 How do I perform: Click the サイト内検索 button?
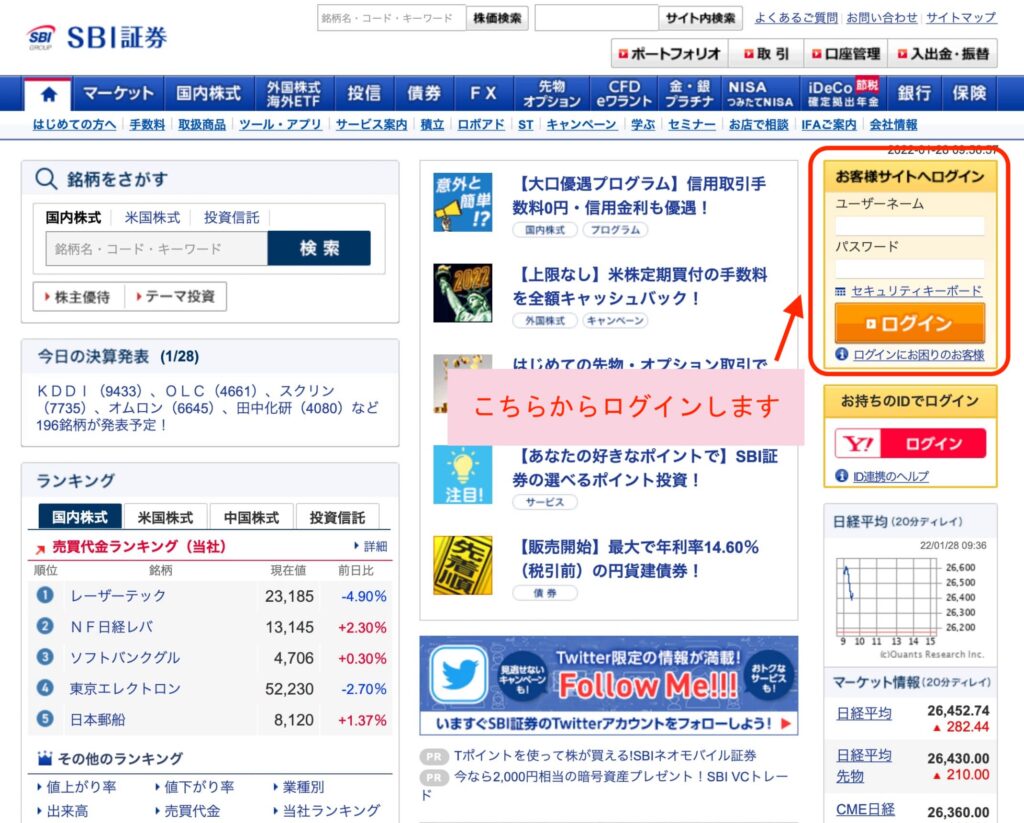coord(700,18)
